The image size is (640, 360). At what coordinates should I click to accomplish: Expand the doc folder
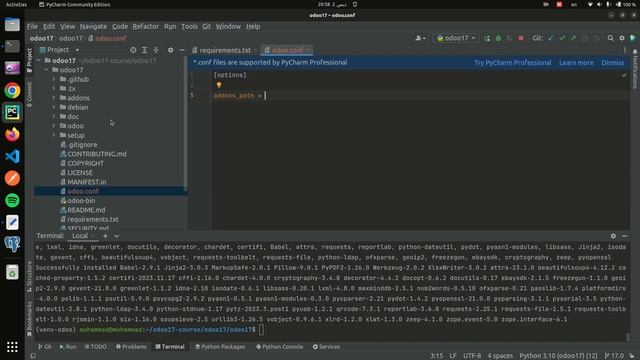pos(53,117)
